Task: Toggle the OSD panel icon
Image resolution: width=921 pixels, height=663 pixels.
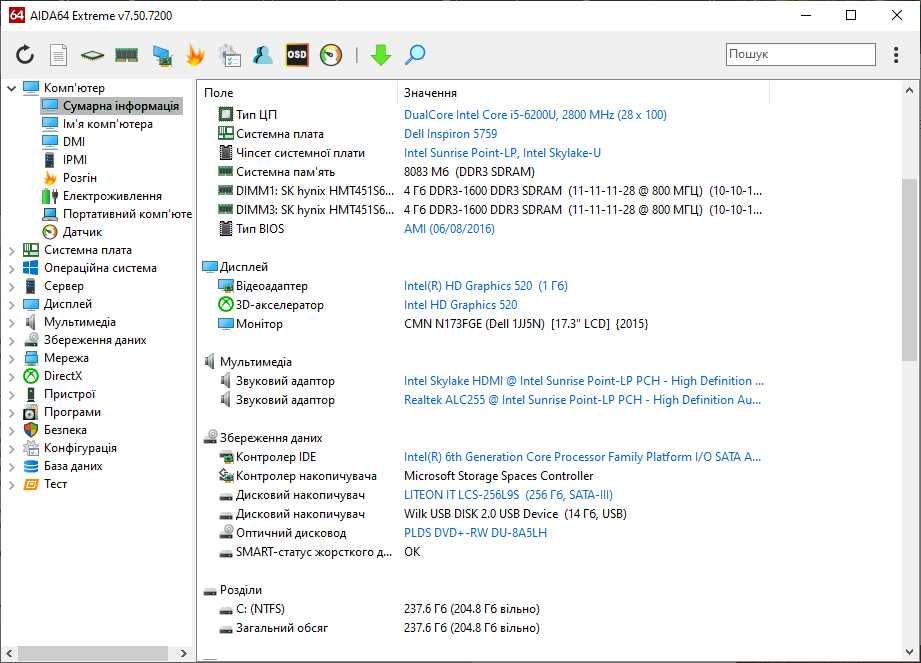Action: tap(297, 55)
